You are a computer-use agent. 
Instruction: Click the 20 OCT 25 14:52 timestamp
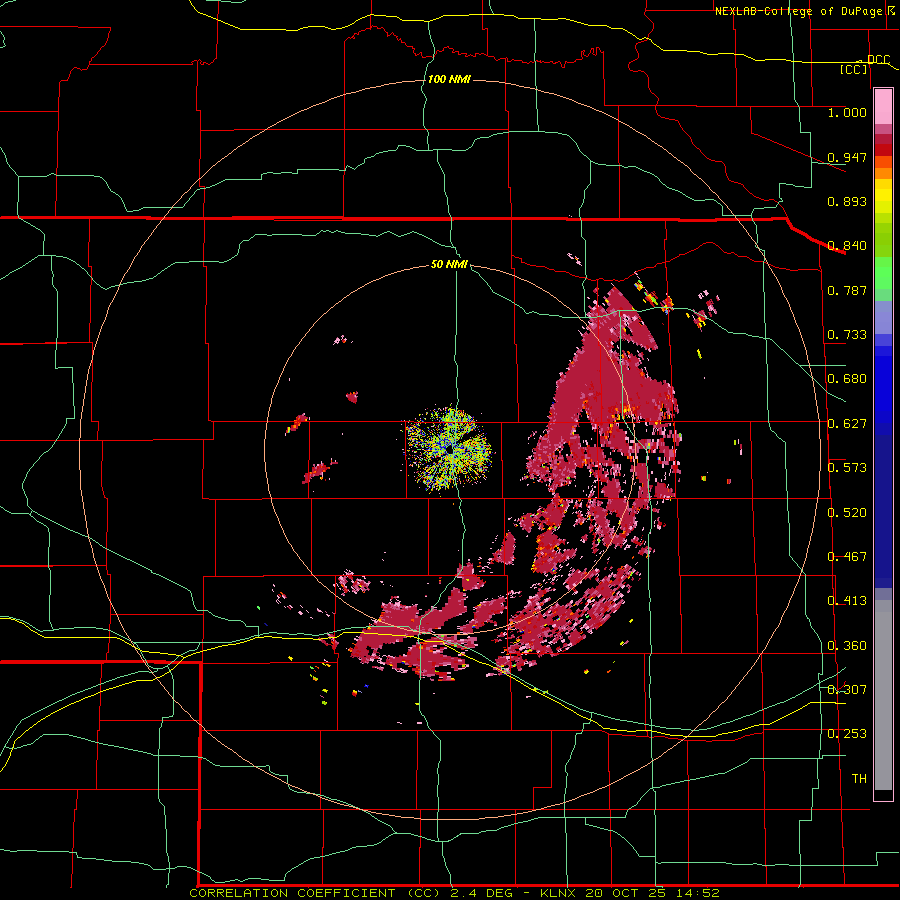[x=653, y=893]
